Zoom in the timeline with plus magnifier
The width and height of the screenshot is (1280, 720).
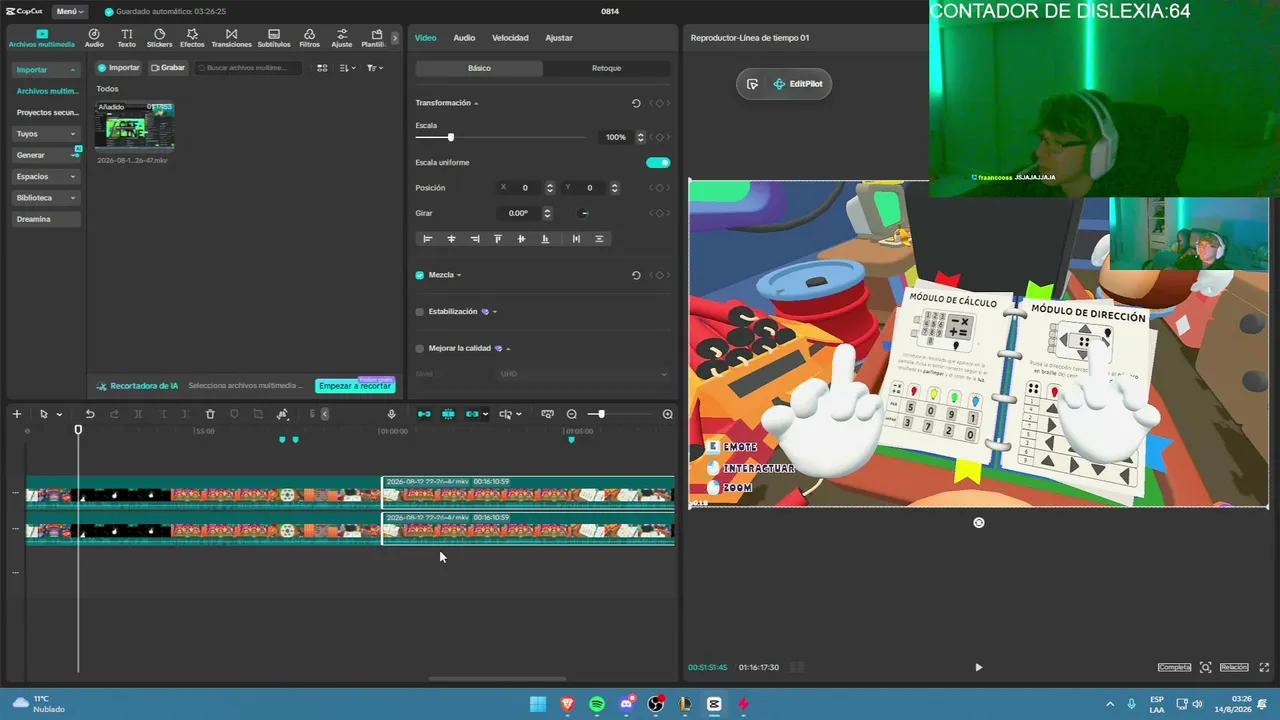coord(668,414)
